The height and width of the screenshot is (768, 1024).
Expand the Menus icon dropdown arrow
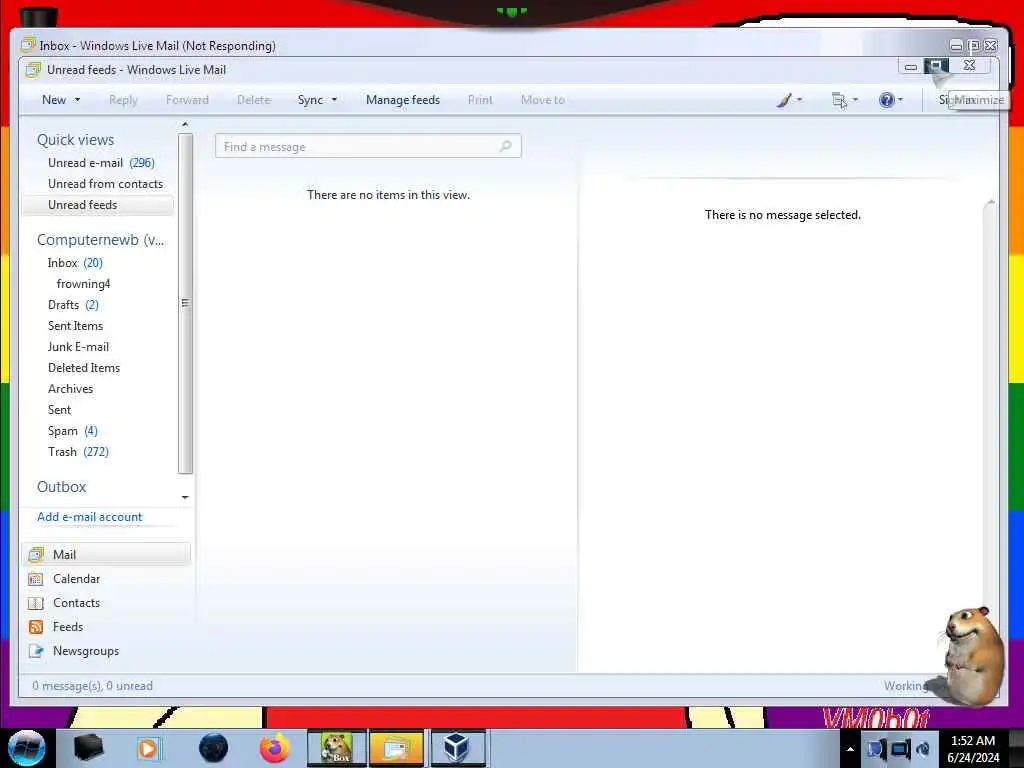click(x=856, y=100)
